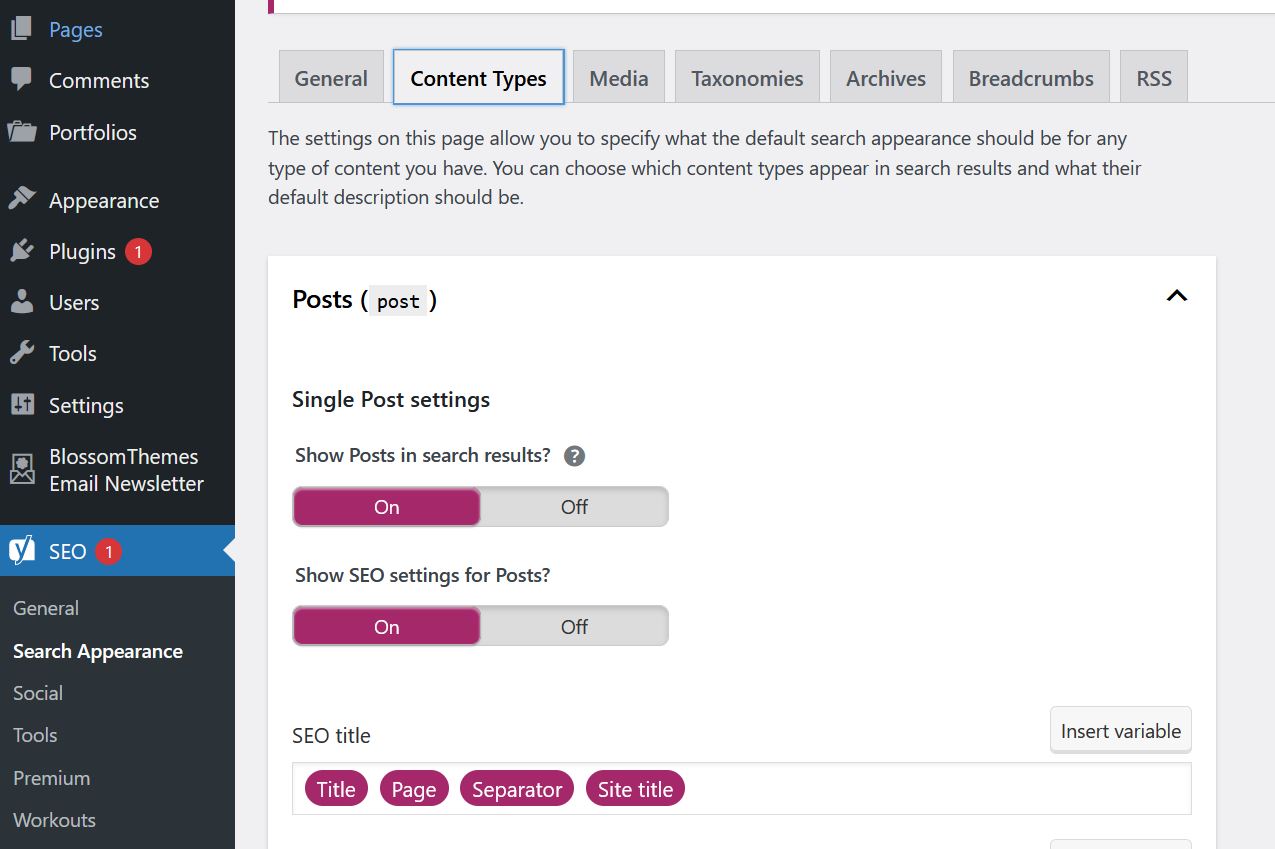This screenshot has height=849, width=1275.
Task: Click the Tools wrench icon
Action: coord(21,353)
